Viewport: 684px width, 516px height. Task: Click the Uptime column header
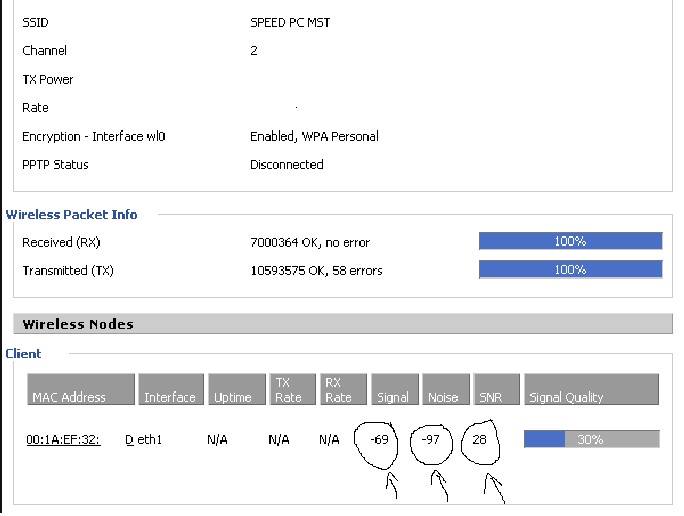pyautogui.click(x=237, y=390)
